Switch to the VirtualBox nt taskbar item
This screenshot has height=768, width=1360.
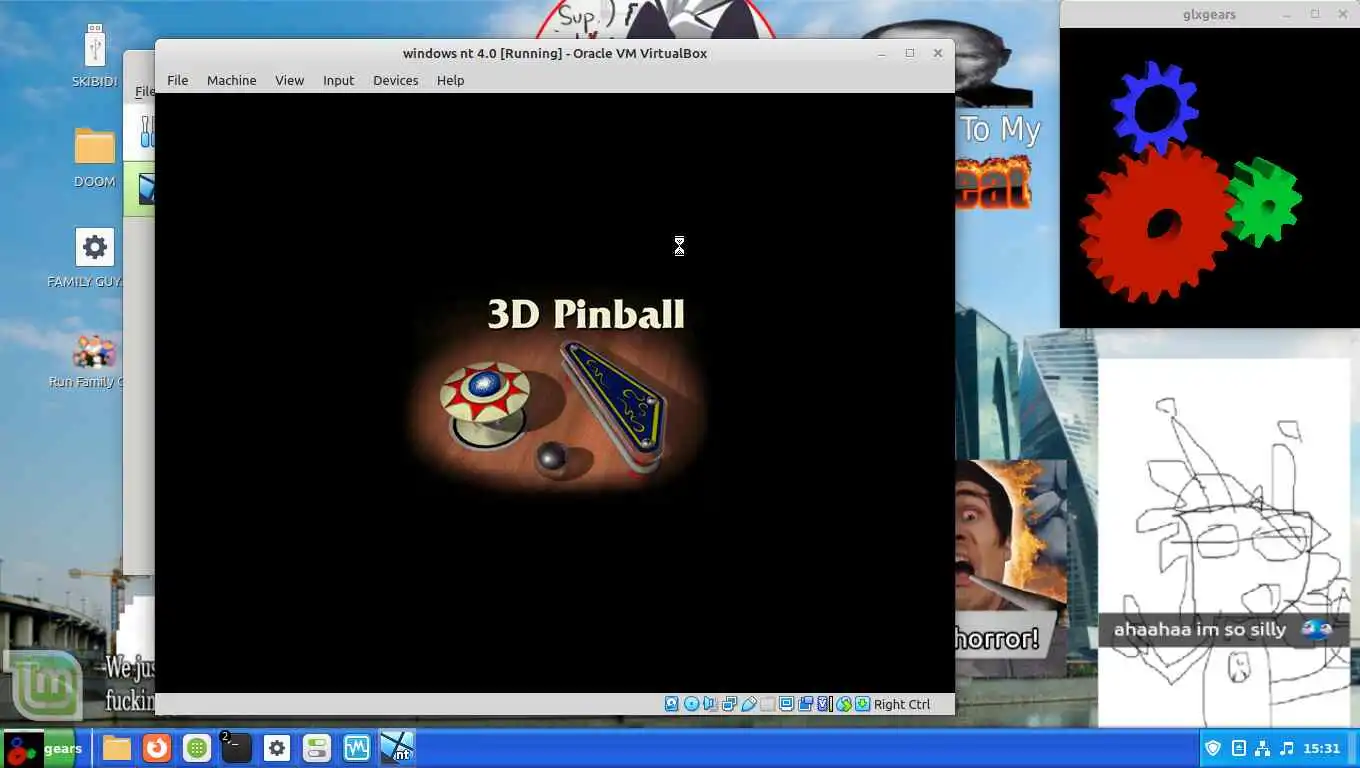point(397,748)
